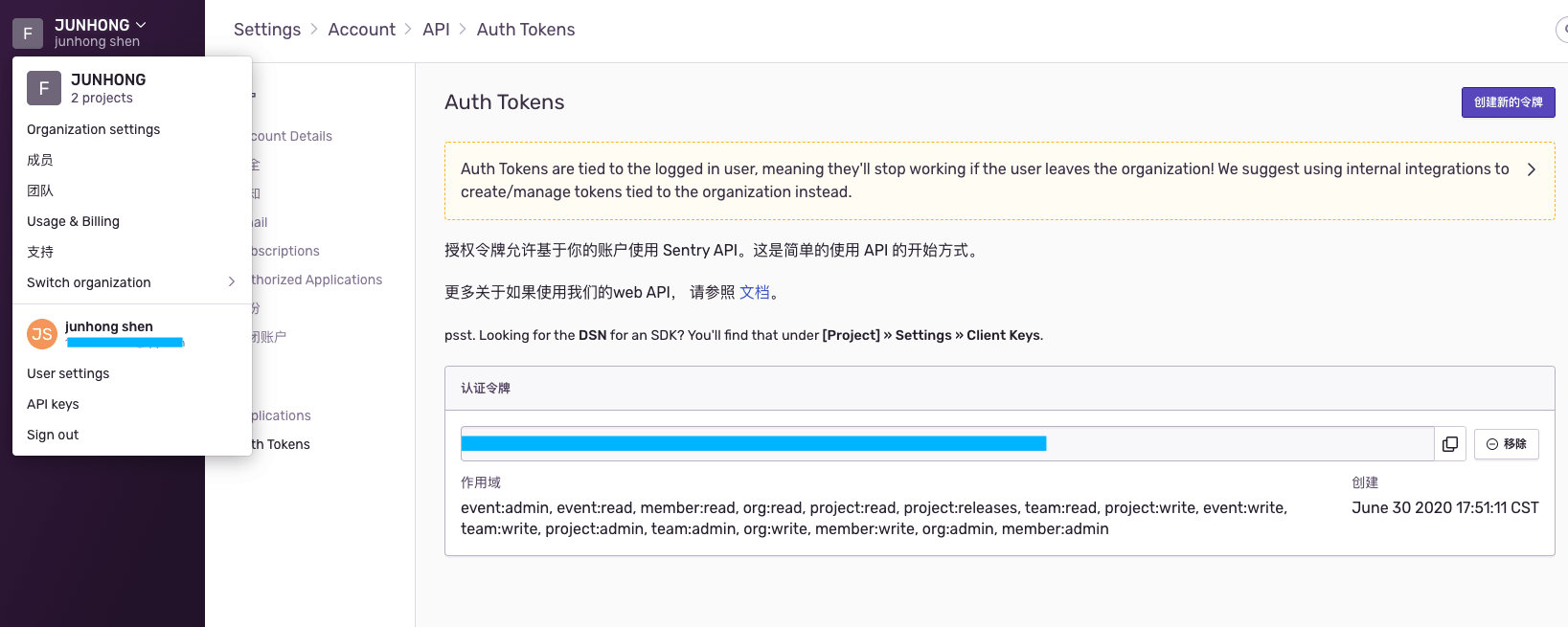
Task: Click the JUNHONG organization avatar in dropdown
Action: pyautogui.click(x=44, y=88)
